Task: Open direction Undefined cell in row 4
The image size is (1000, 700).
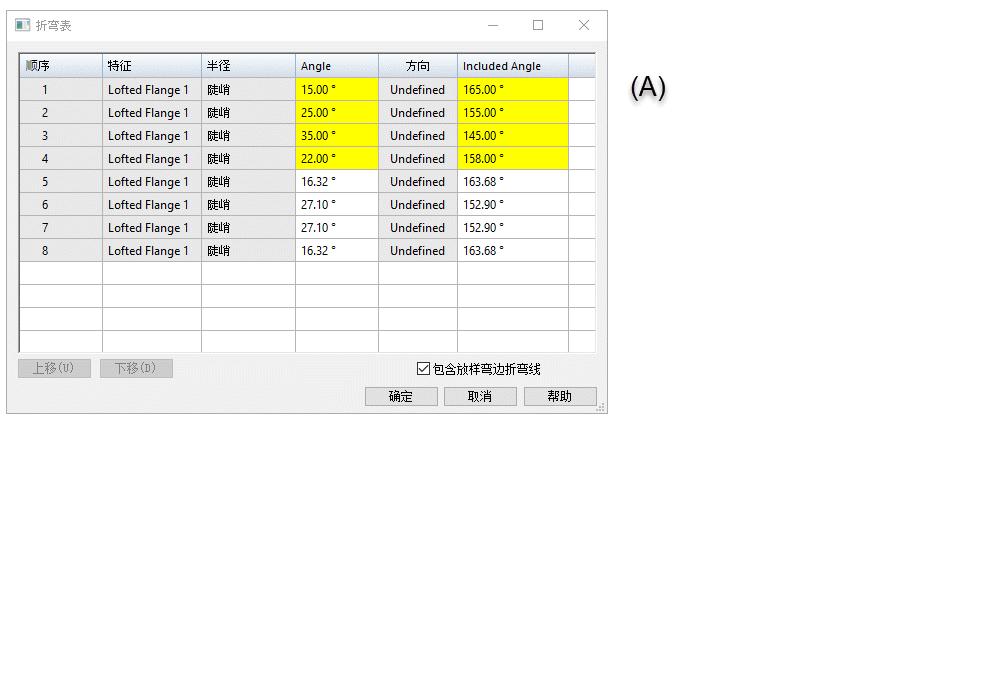Action: pos(417,159)
